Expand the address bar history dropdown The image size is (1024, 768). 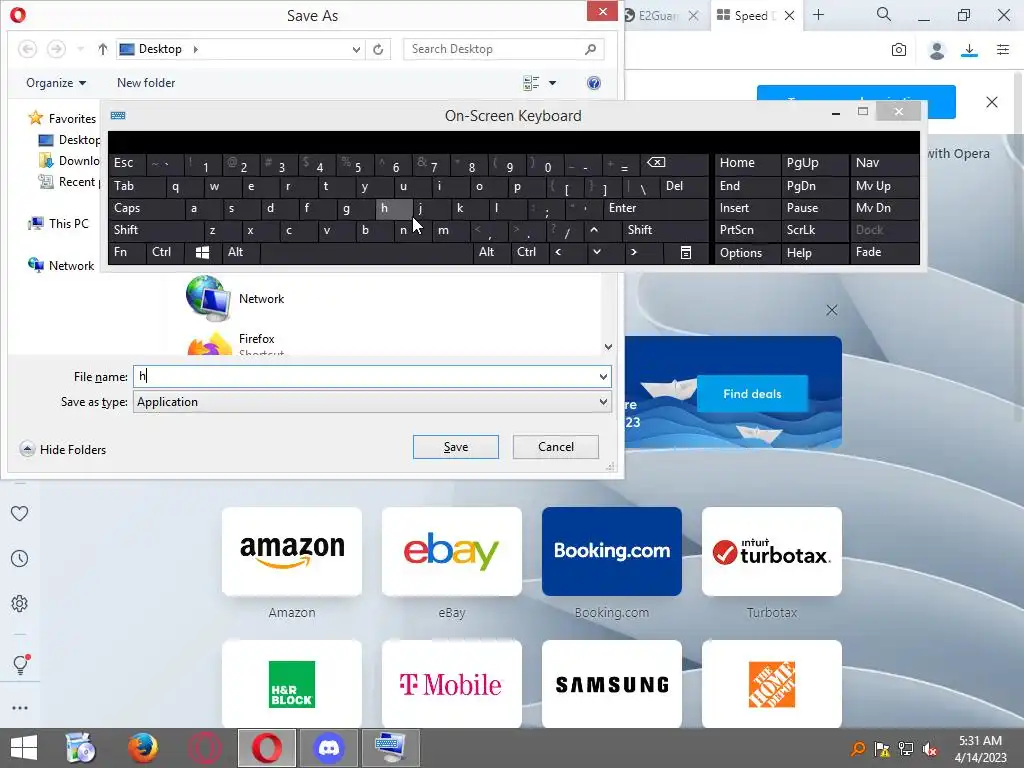[x=356, y=50]
